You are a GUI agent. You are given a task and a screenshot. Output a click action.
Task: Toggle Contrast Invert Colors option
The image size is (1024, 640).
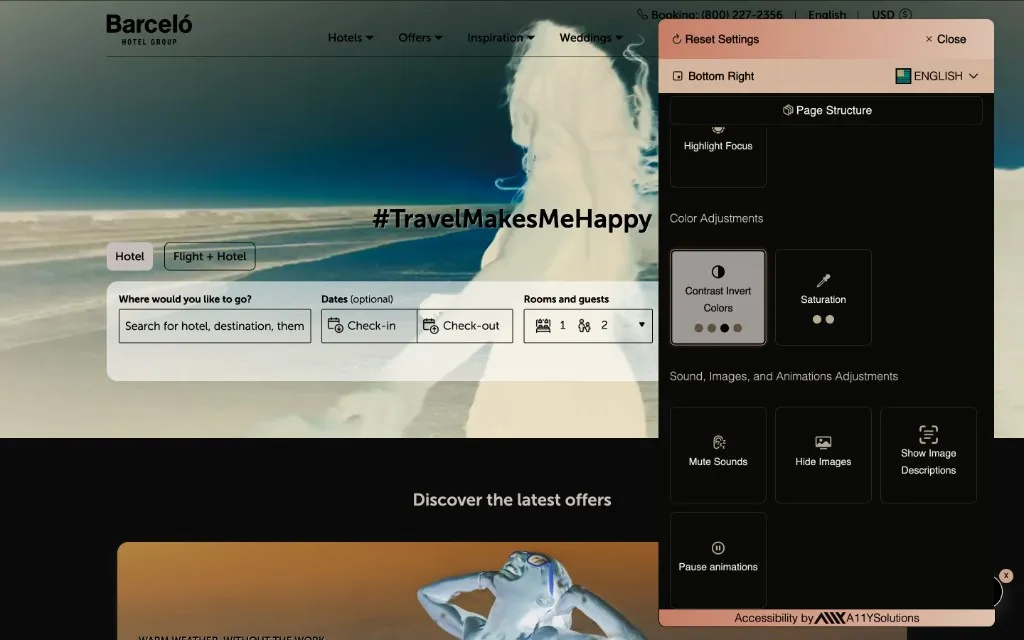718,298
